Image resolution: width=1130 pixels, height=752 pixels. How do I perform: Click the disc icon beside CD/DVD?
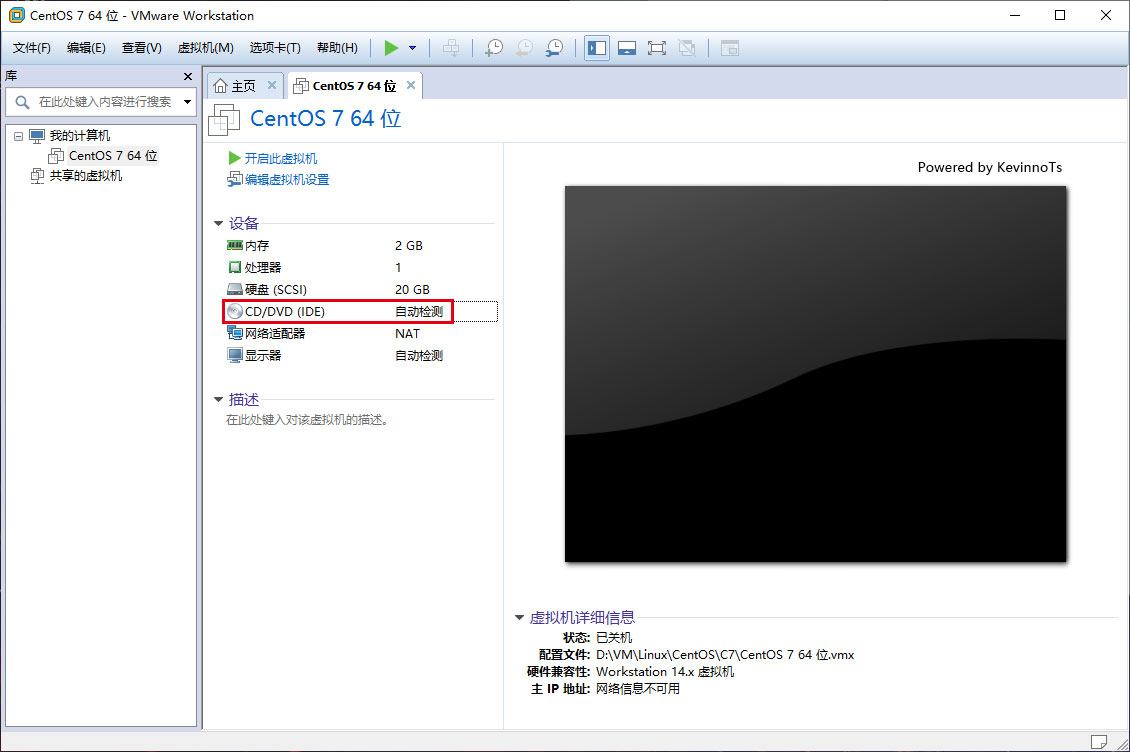pos(235,311)
